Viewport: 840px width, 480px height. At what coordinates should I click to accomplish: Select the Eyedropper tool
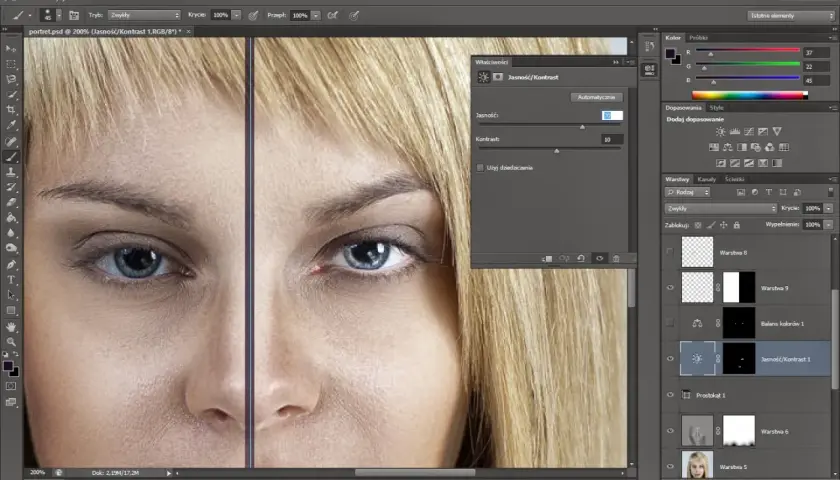coord(11,125)
